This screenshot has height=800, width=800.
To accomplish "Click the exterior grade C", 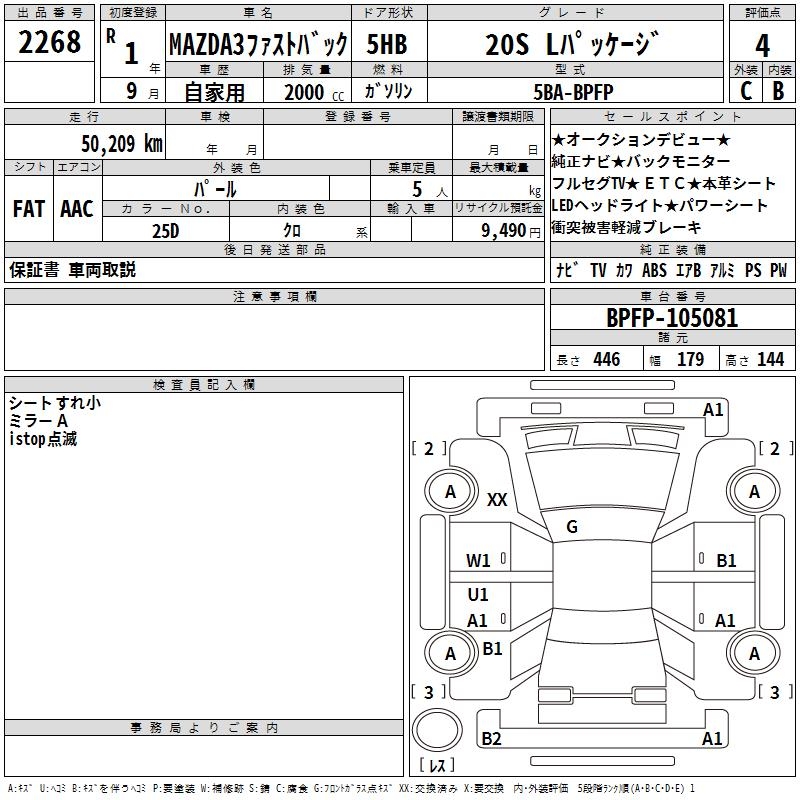I will (x=745, y=91).
